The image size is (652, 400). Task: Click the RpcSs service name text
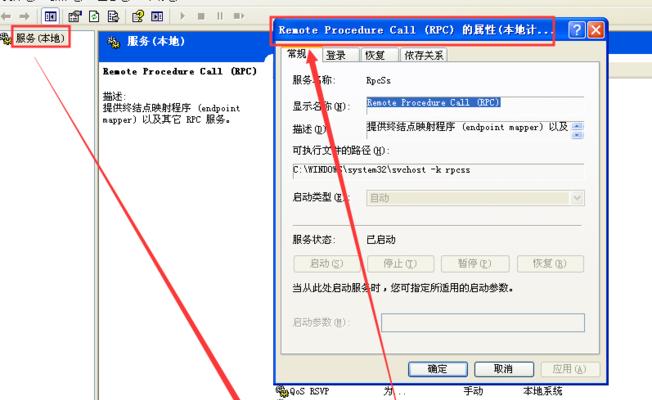pyautogui.click(x=378, y=81)
